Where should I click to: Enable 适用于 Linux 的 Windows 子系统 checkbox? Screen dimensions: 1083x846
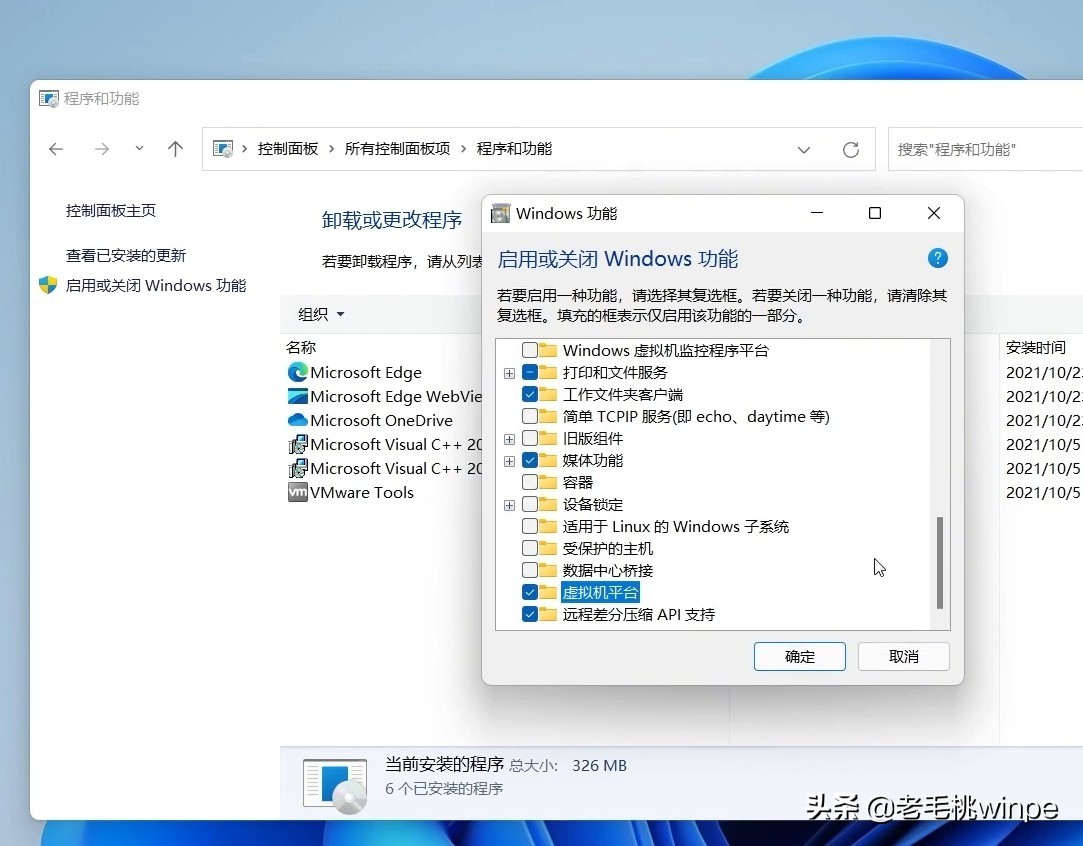530,526
